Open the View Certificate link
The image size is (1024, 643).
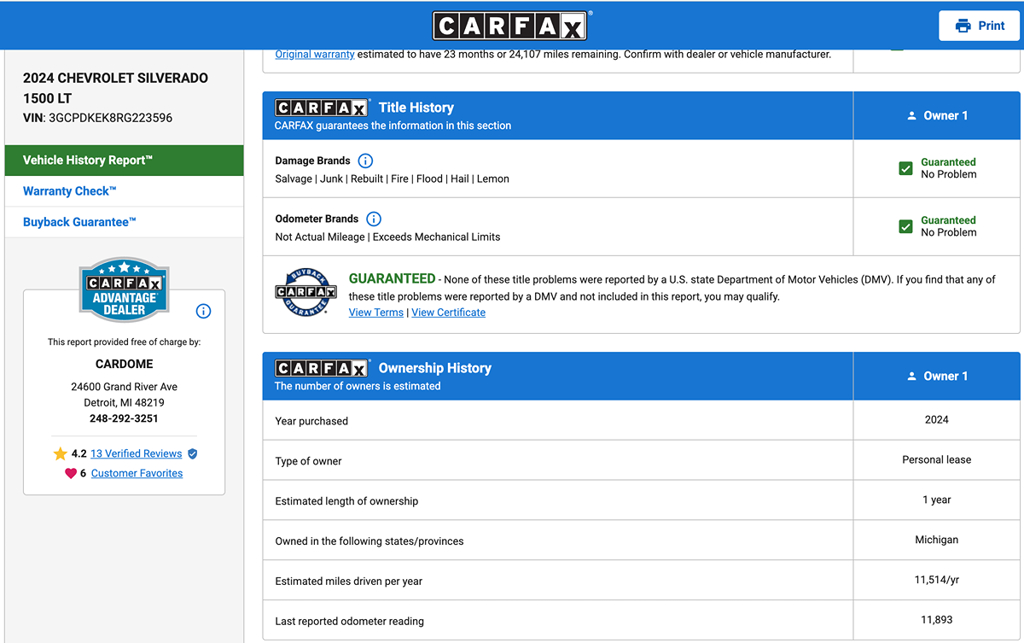coord(449,313)
